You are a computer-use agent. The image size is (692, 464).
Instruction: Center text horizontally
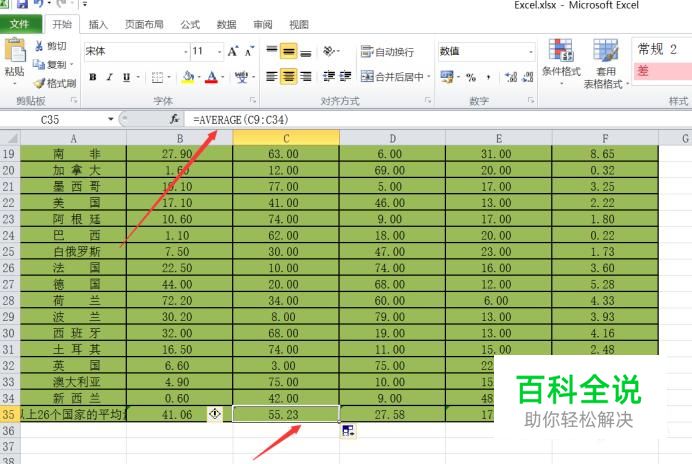point(289,77)
